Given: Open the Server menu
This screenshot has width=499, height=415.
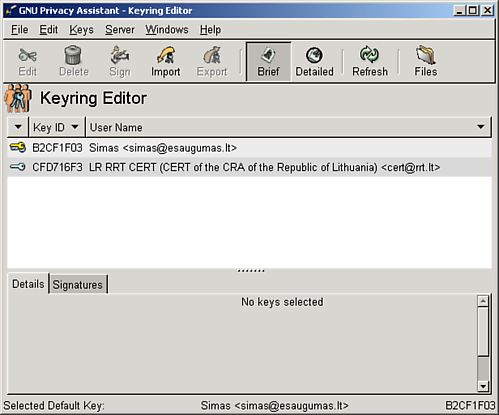Looking at the screenshot, I should [120, 30].
